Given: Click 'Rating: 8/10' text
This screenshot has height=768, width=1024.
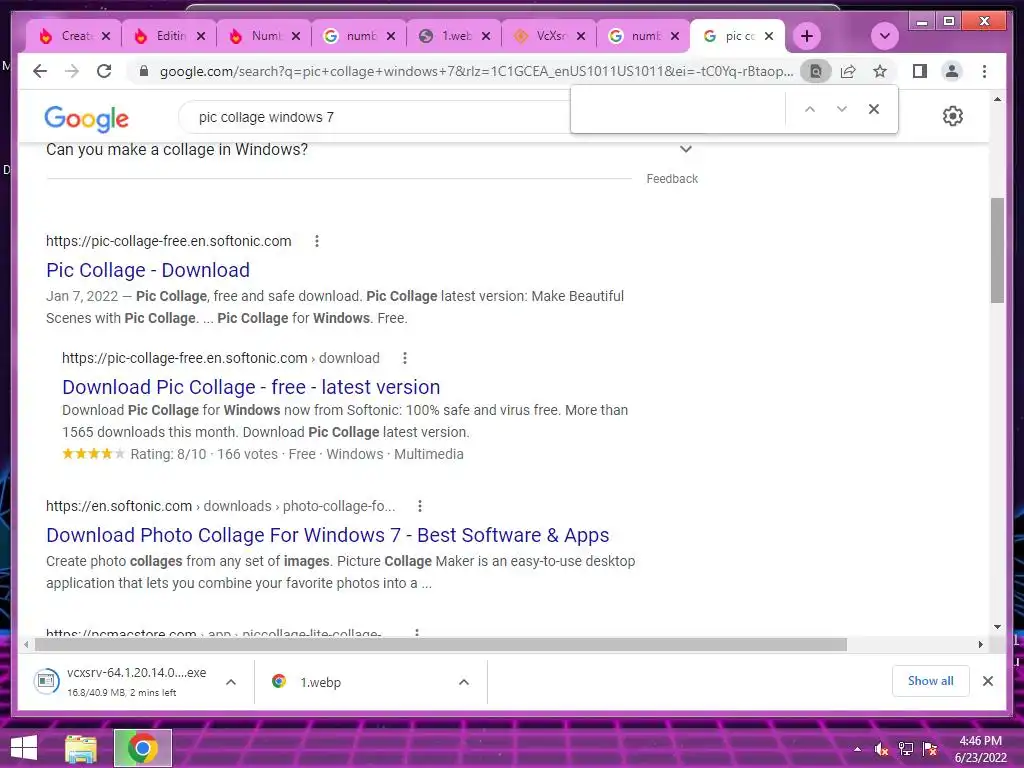Looking at the screenshot, I should point(168,454).
